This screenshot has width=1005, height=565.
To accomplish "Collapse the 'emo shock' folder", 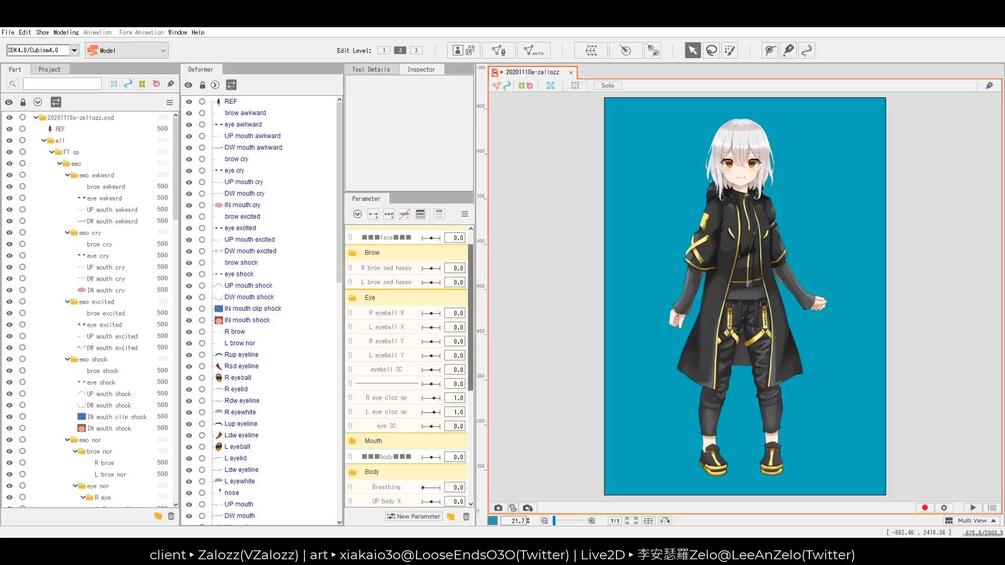I will click(67, 359).
